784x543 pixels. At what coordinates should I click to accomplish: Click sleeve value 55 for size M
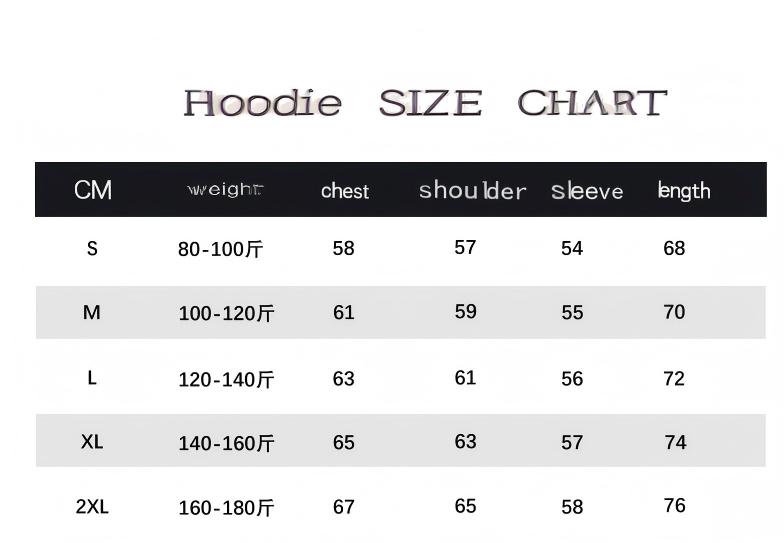click(572, 313)
